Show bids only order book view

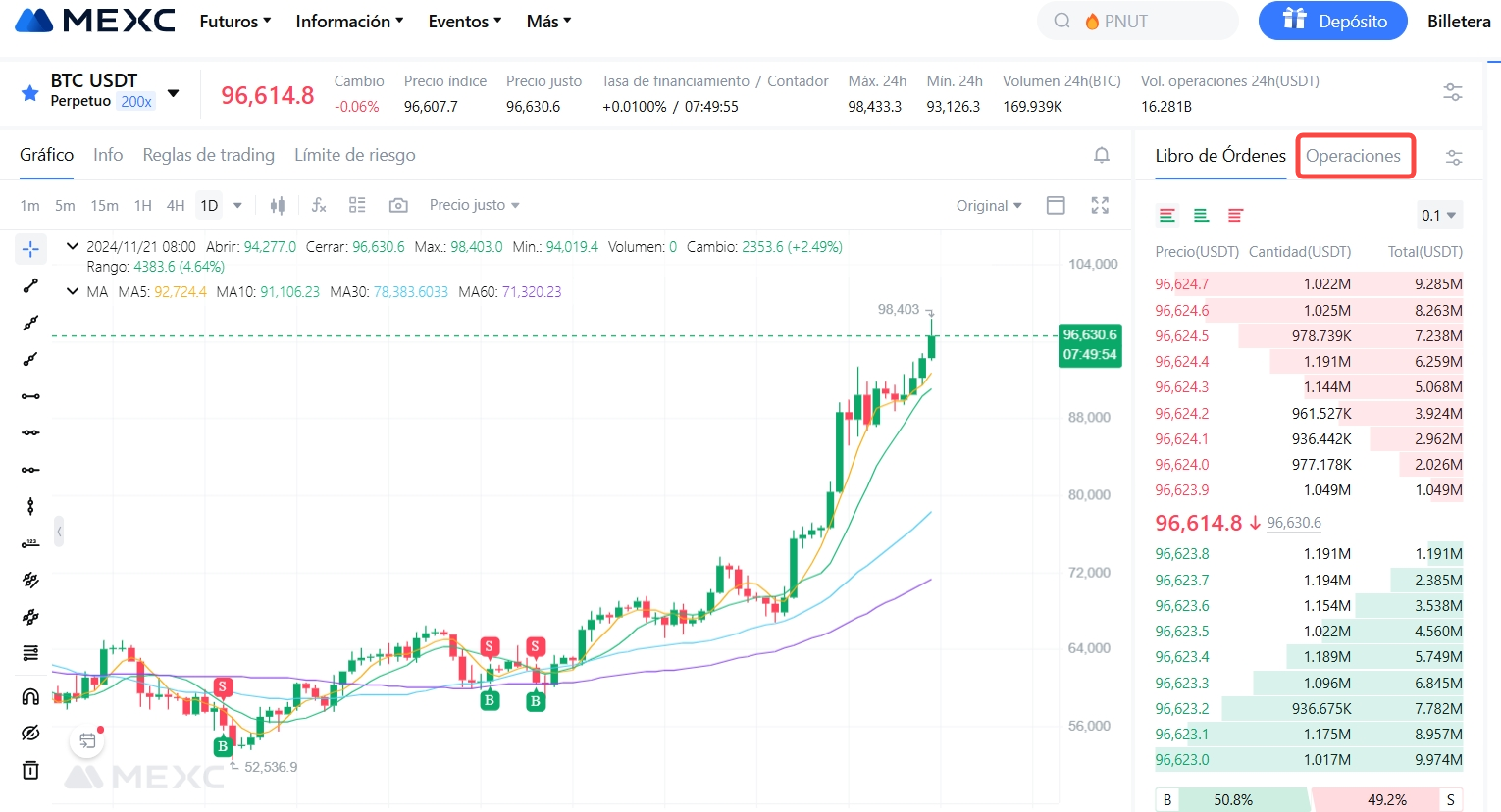tap(1201, 215)
